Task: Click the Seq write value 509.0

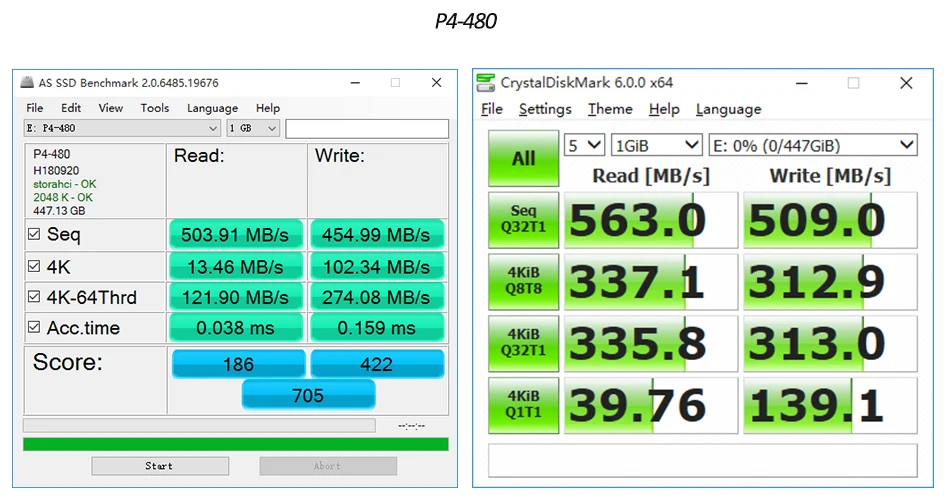Action: [830, 220]
